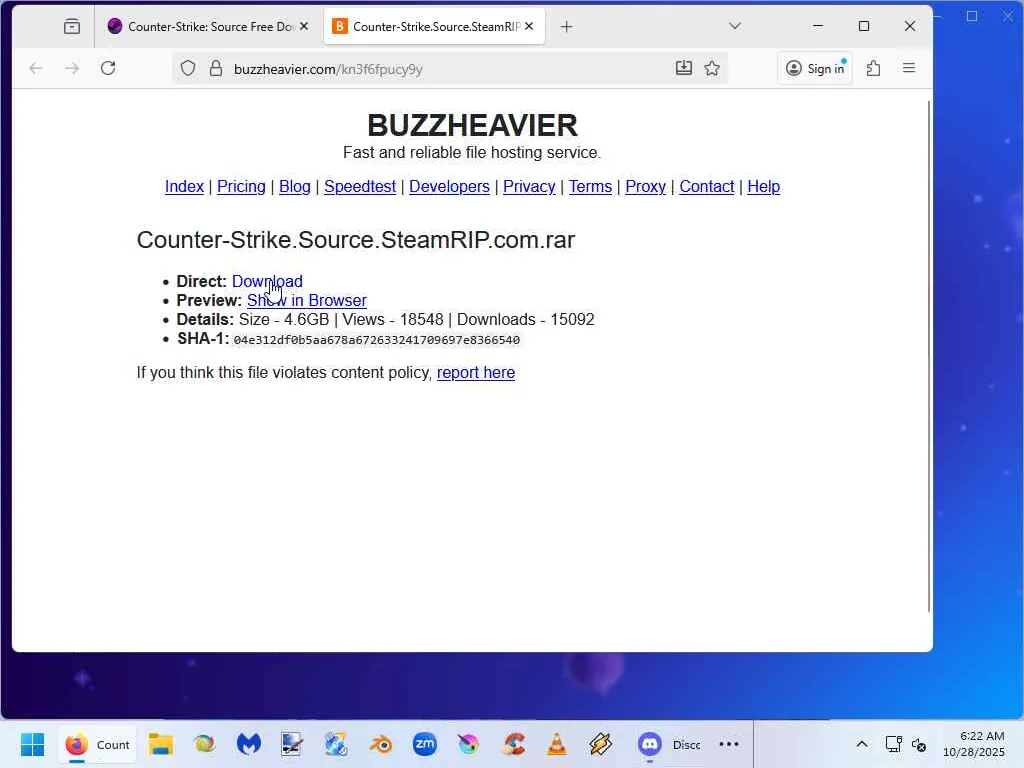The image size is (1024, 768).
Task: Click the padlock site security icon
Action: point(216,69)
